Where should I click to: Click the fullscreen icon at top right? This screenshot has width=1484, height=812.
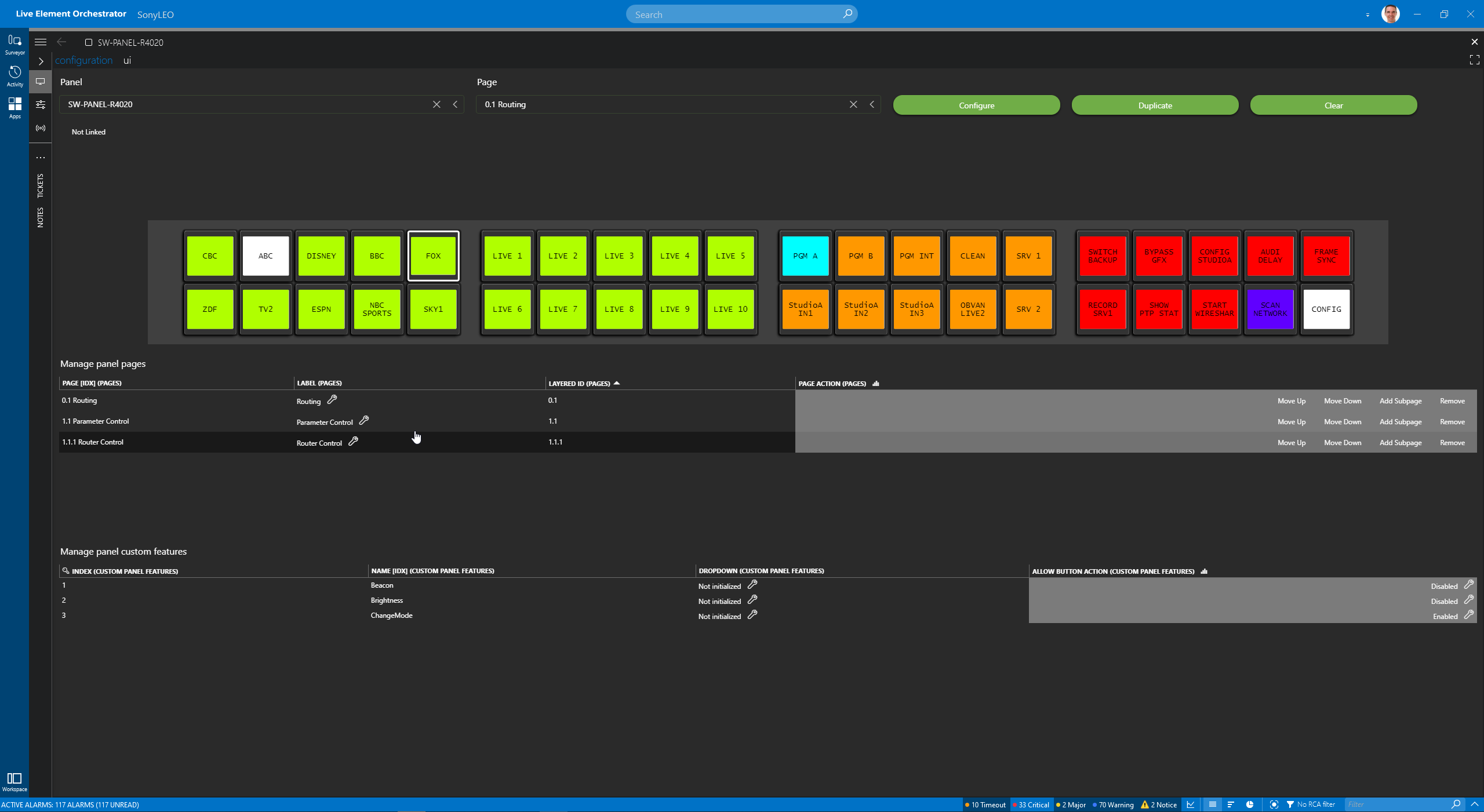coord(1474,60)
